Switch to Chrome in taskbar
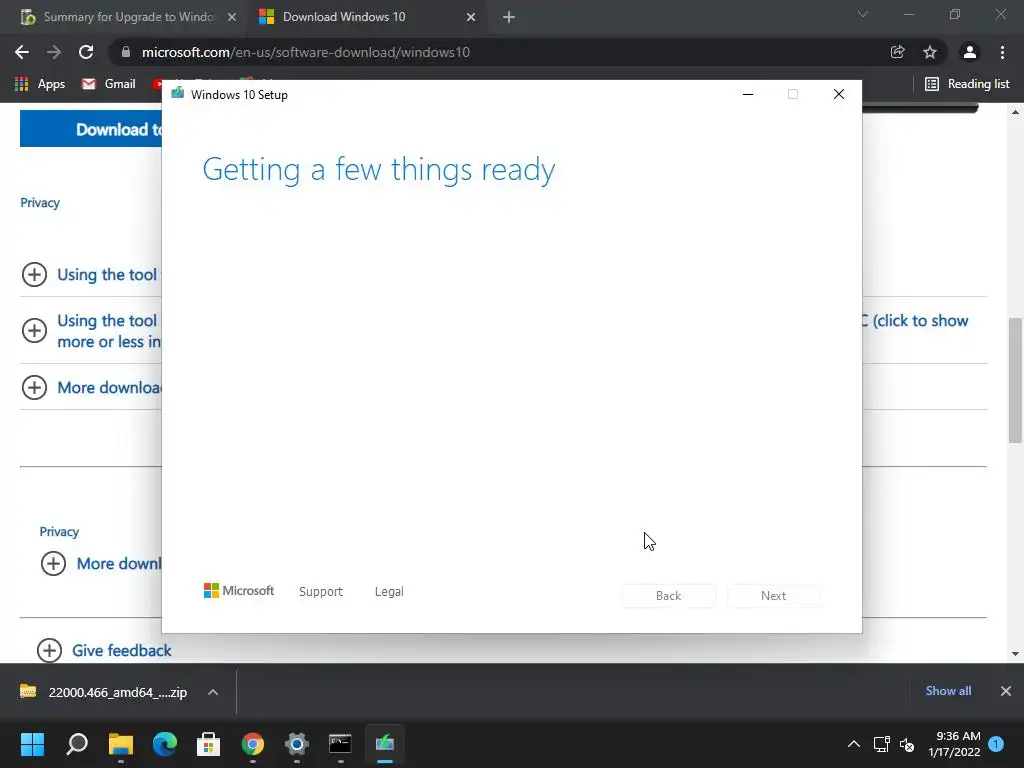Viewport: 1024px width, 768px height. [253, 744]
